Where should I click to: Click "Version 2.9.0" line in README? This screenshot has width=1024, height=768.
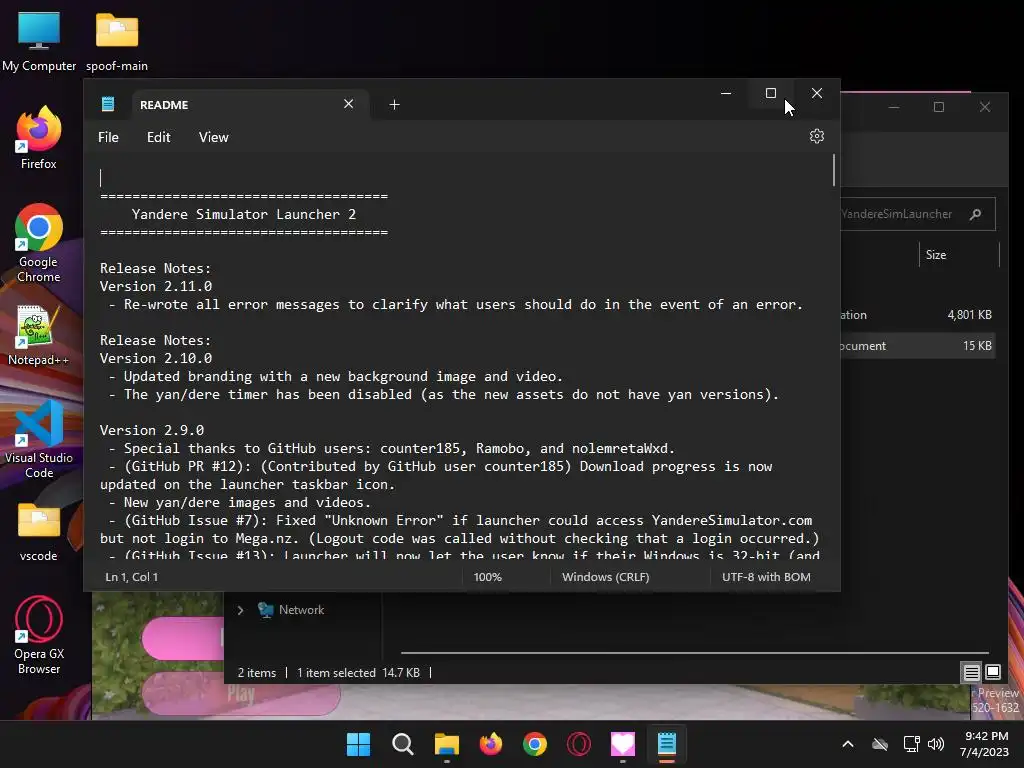click(x=152, y=430)
